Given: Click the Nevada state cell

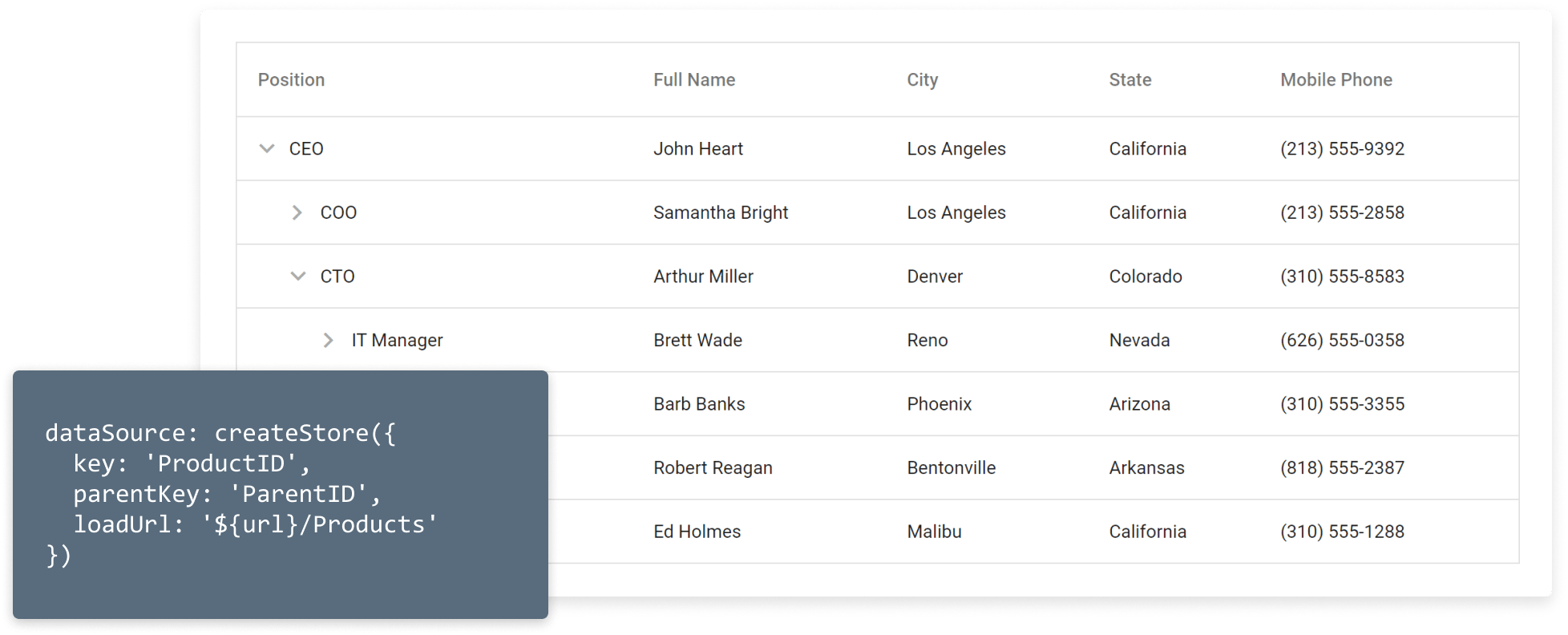Looking at the screenshot, I should (1139, 340).
